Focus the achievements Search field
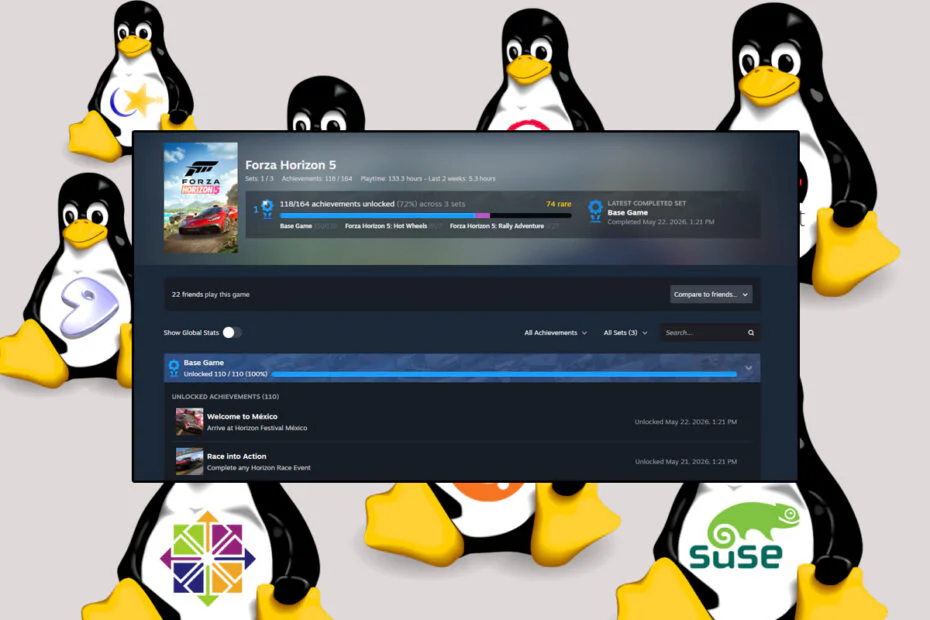The image size is (930, 620). click(x=710, y=333)
